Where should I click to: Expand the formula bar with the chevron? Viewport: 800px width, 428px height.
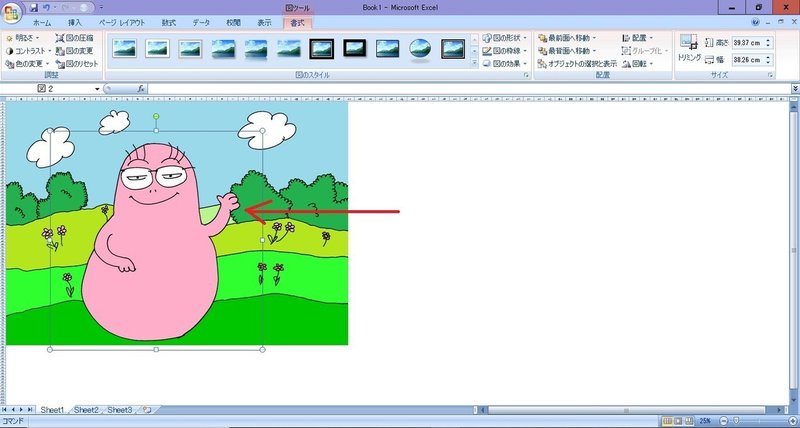point(795,89)
